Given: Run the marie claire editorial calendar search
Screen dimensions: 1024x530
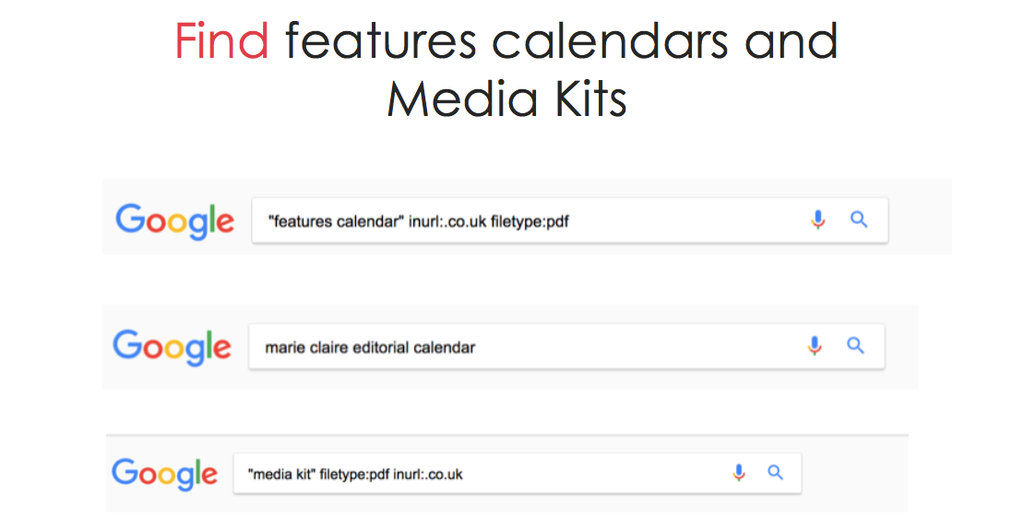Looking at the screenshot, I should click(856, 345).
